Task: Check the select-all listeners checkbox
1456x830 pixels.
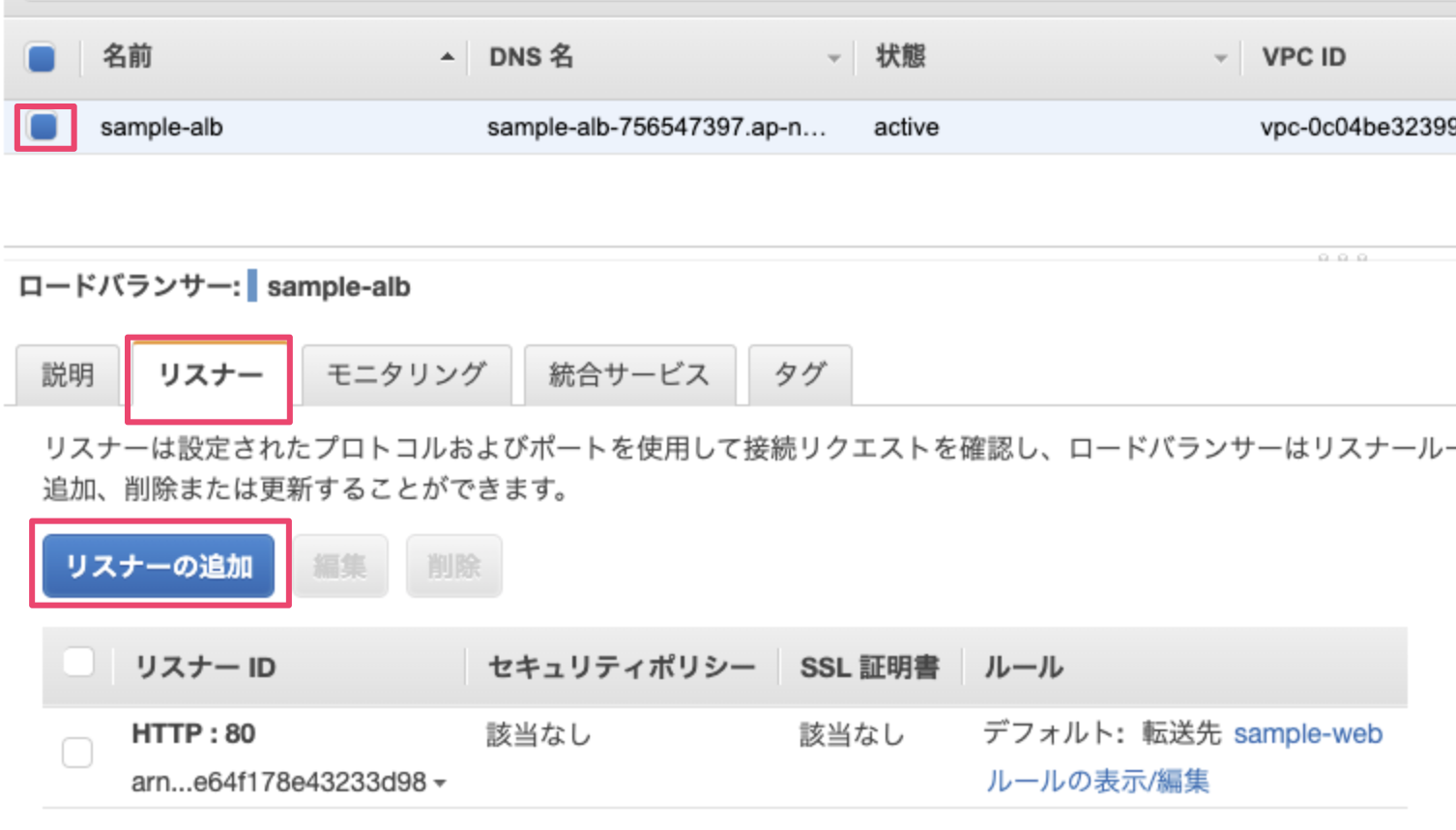Action: click(78, 664)
